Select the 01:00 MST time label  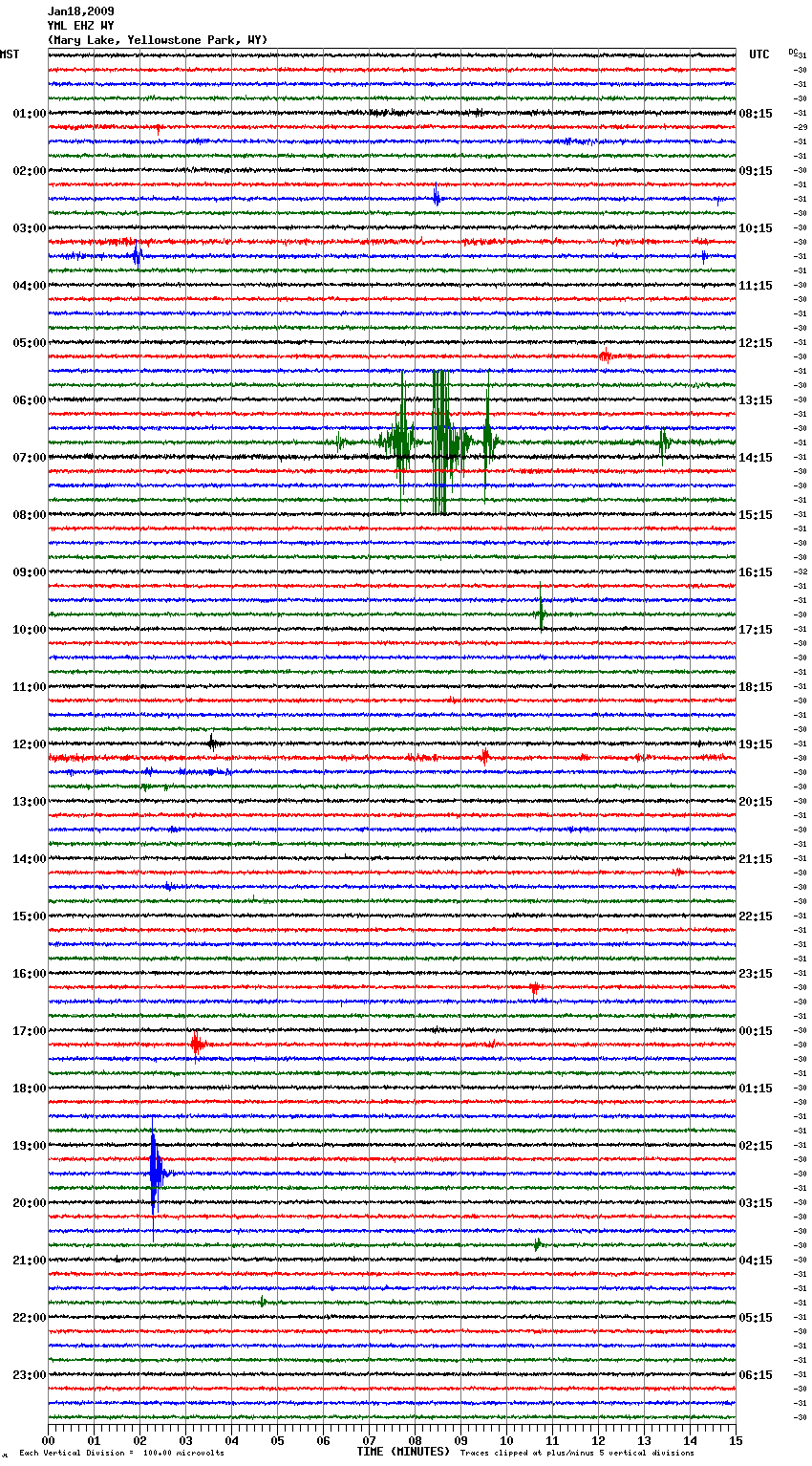pyautogui.click(x=30, y=114)
